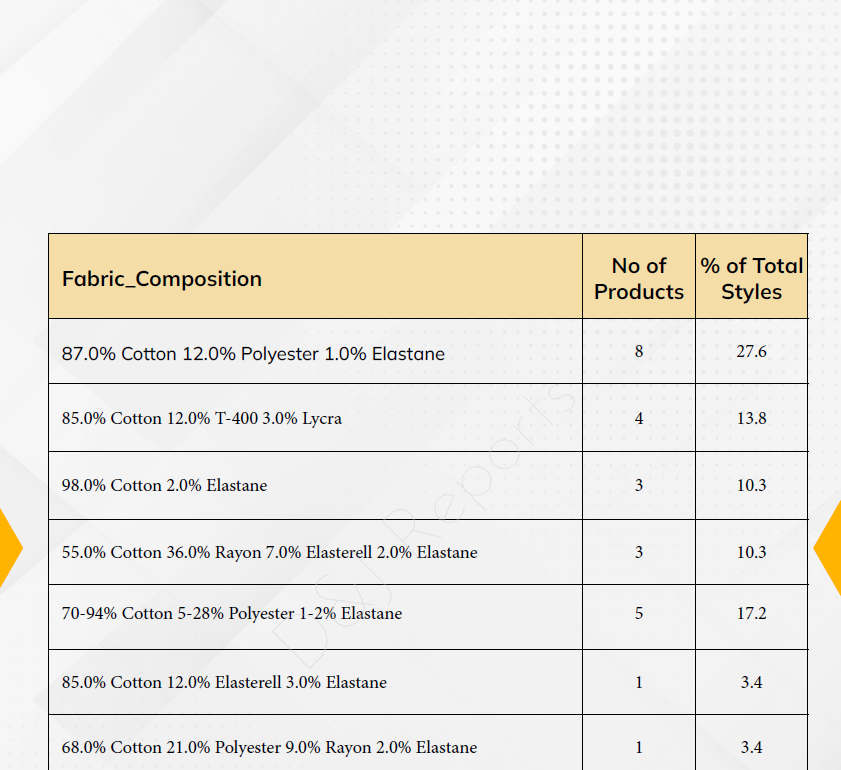Click the 10.3 value for 98.0% Cotton

(x=751, y=485)
